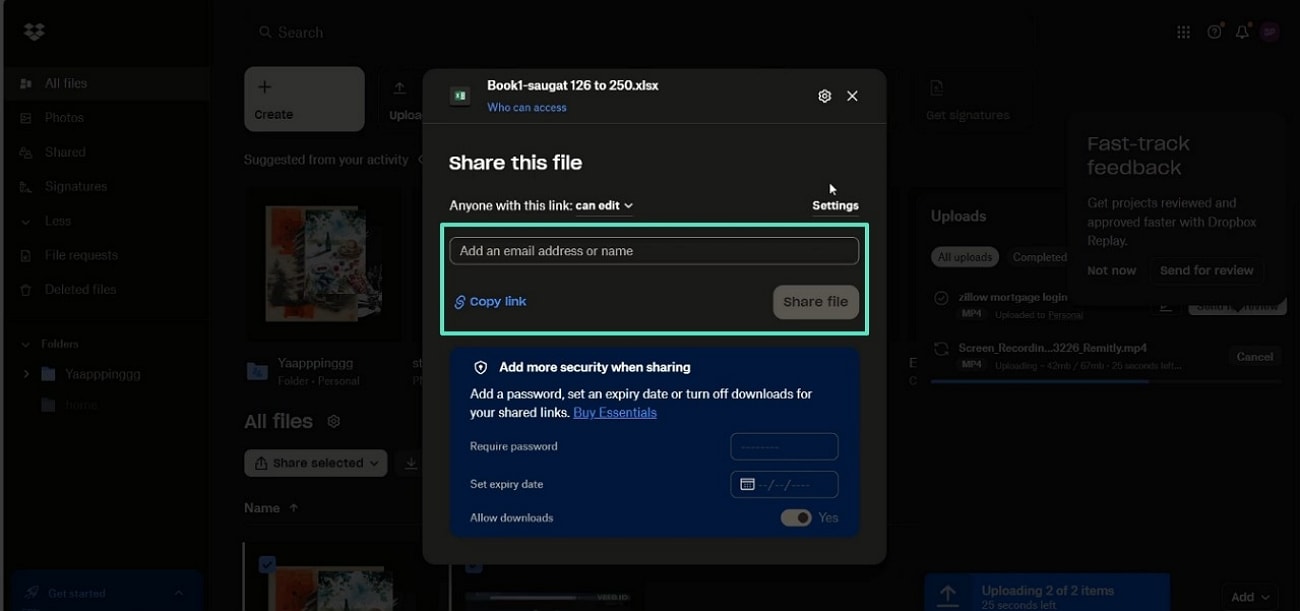The image size is (1300, 611).
Task: Click the Share file button
Action: [815, 302]
